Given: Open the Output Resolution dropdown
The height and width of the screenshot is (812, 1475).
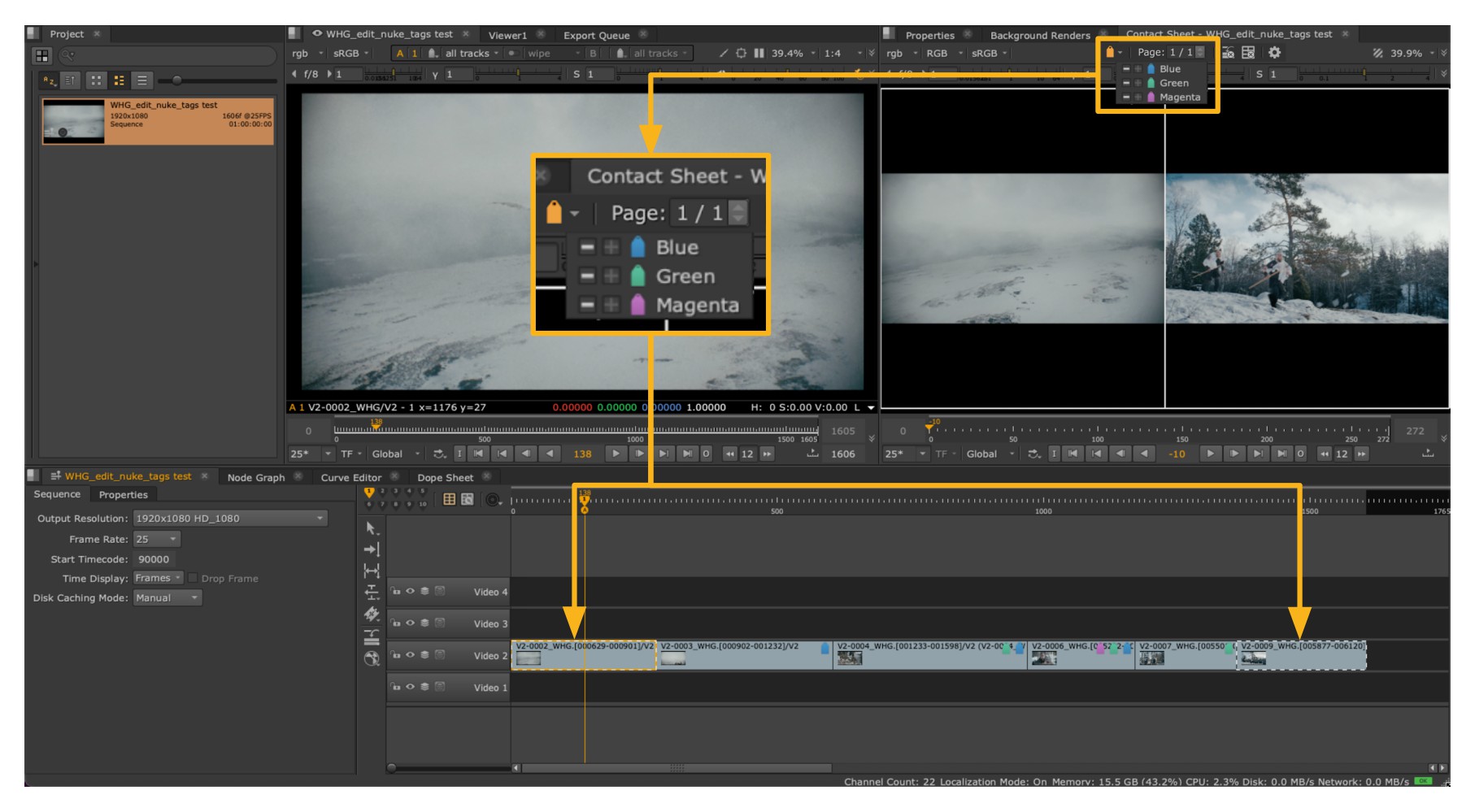Looking at the screenshot, I should [229, 519].
